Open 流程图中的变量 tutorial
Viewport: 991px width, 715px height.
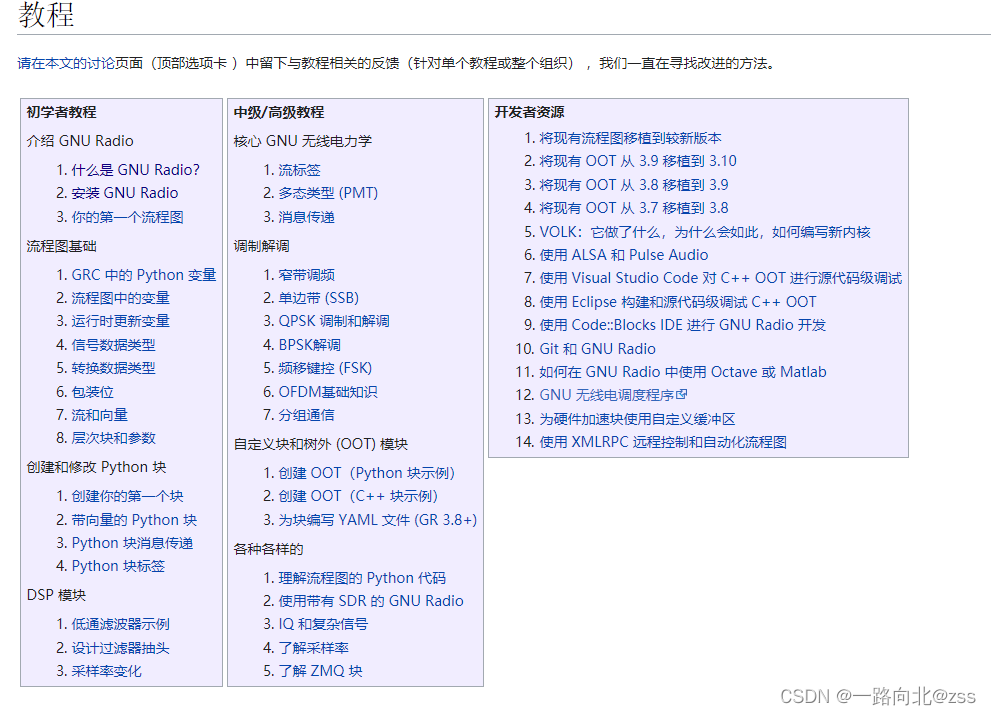click(x=120, y=298)
